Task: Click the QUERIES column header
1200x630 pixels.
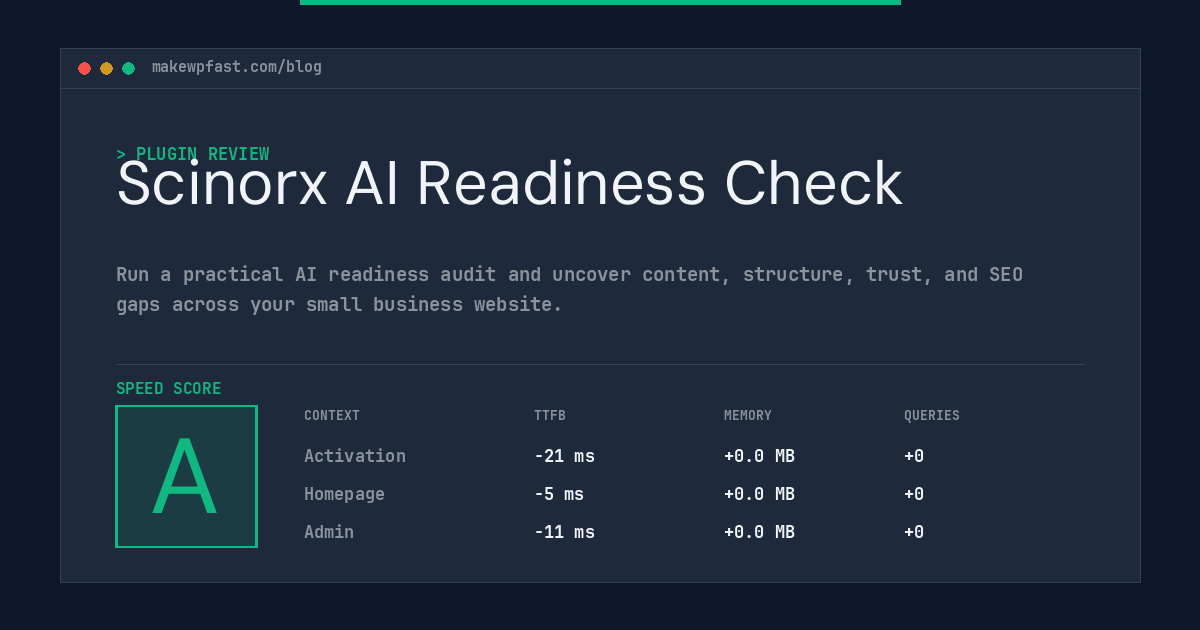Action: click(x=932, y=416)
